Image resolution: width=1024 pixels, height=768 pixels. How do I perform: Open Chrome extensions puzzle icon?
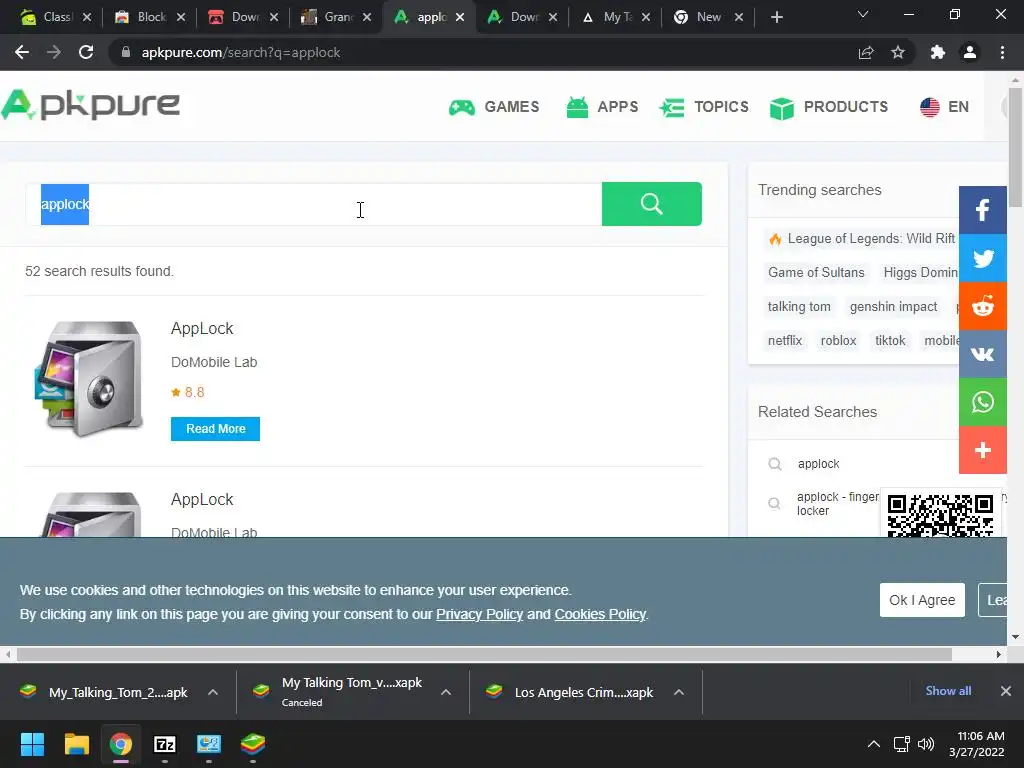tap(938, 52)
